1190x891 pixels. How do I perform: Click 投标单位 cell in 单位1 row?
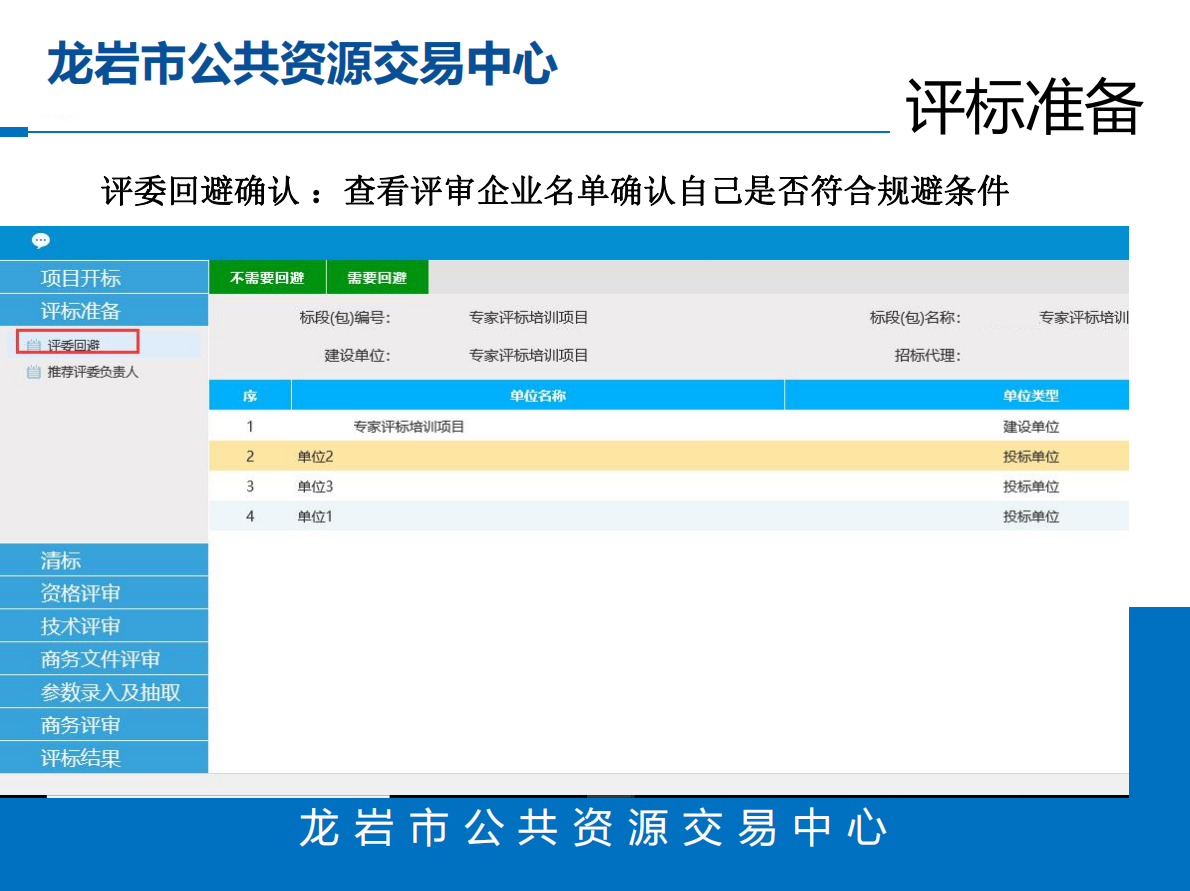[1031, 516]
